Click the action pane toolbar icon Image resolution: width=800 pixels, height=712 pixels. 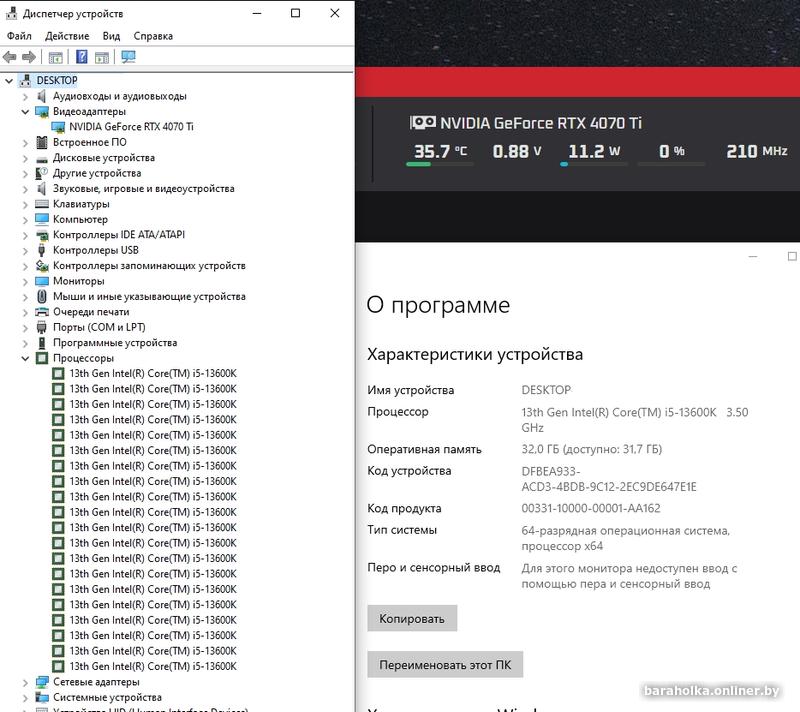click(102, 57)
